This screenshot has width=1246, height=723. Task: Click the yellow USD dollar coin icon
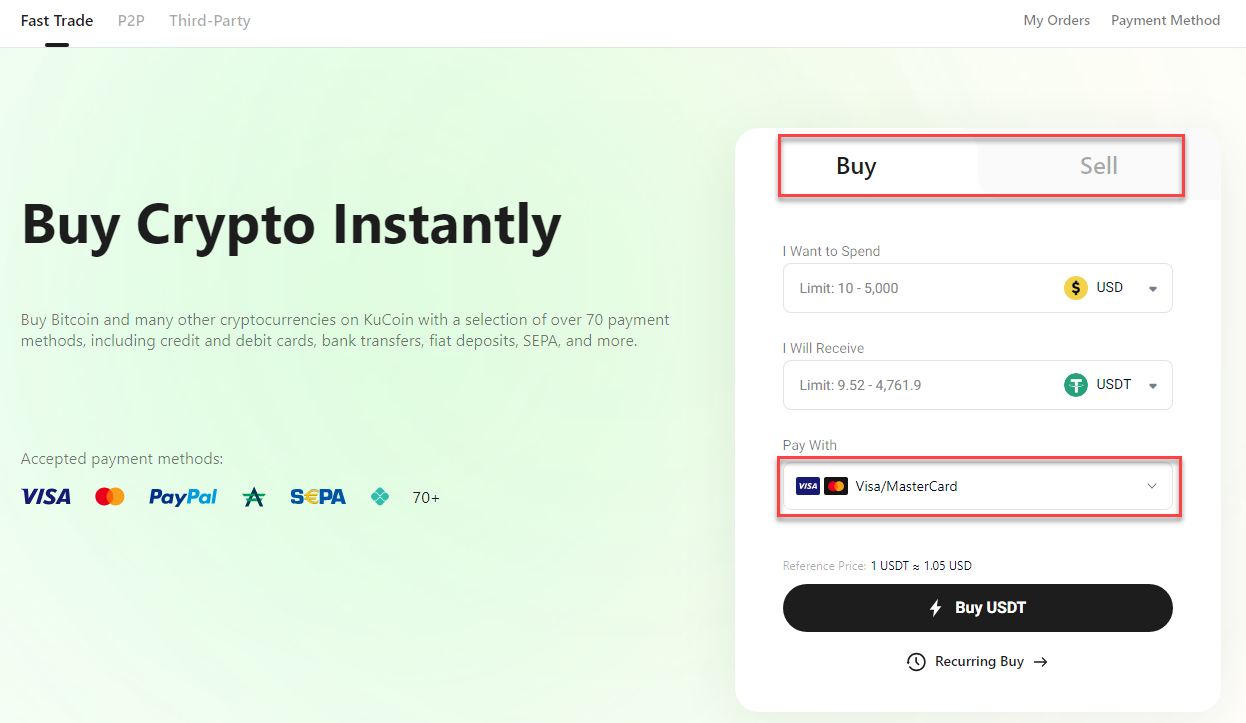pos(1076,288)
